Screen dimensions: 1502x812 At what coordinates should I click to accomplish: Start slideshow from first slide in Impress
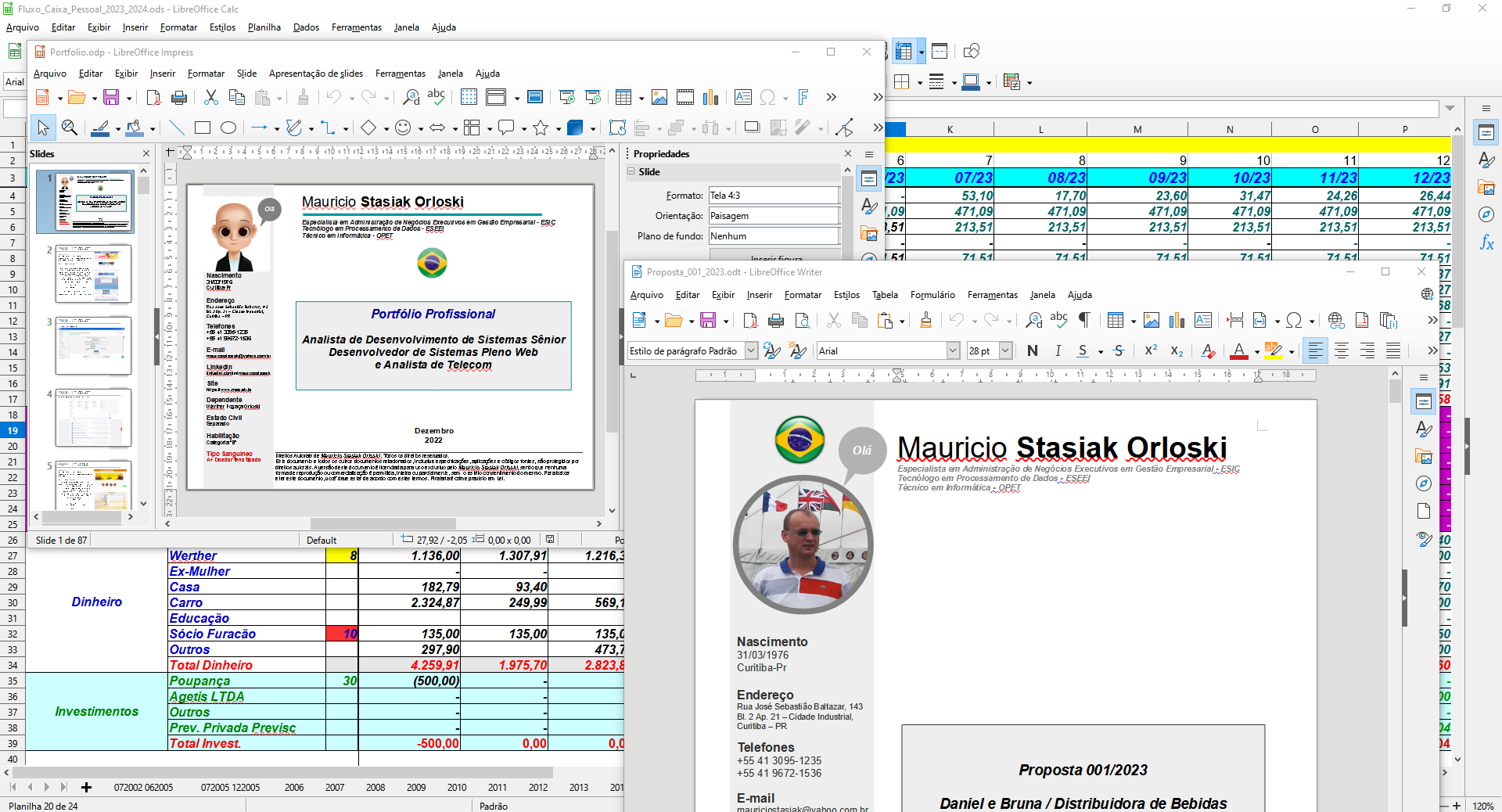coord(567,97)
